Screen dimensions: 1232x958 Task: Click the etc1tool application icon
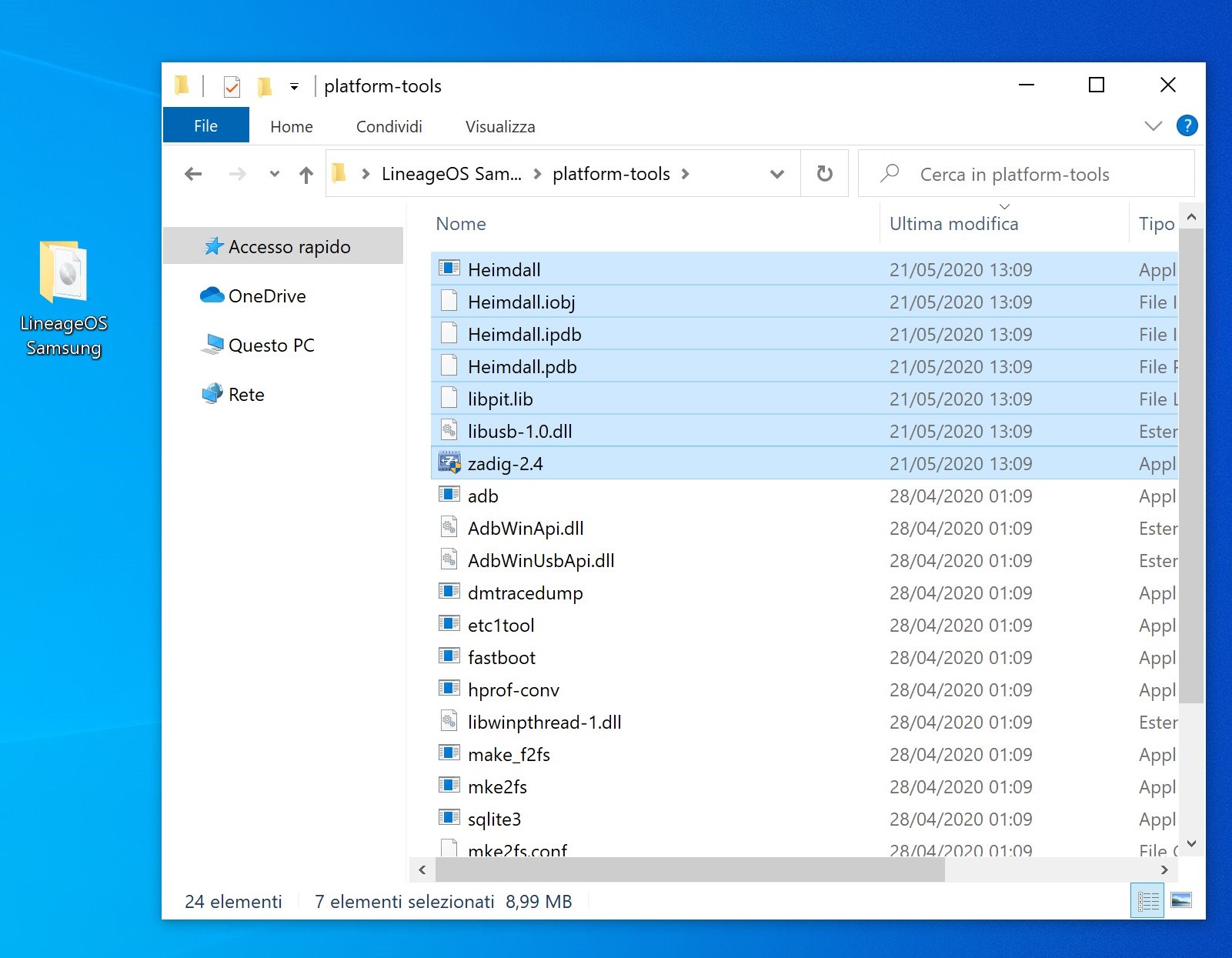pyautogui.click(x=449, y=624)
